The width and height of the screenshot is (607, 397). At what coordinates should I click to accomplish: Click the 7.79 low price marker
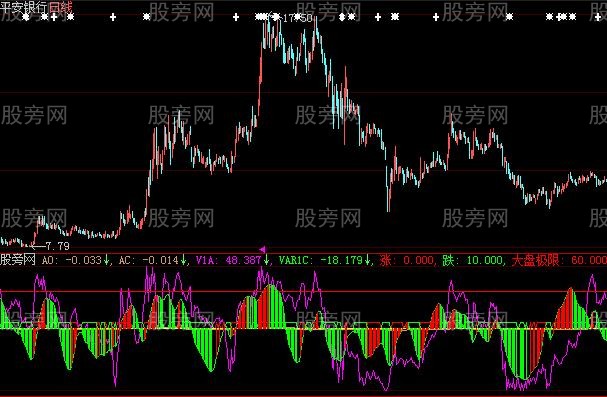58,246
